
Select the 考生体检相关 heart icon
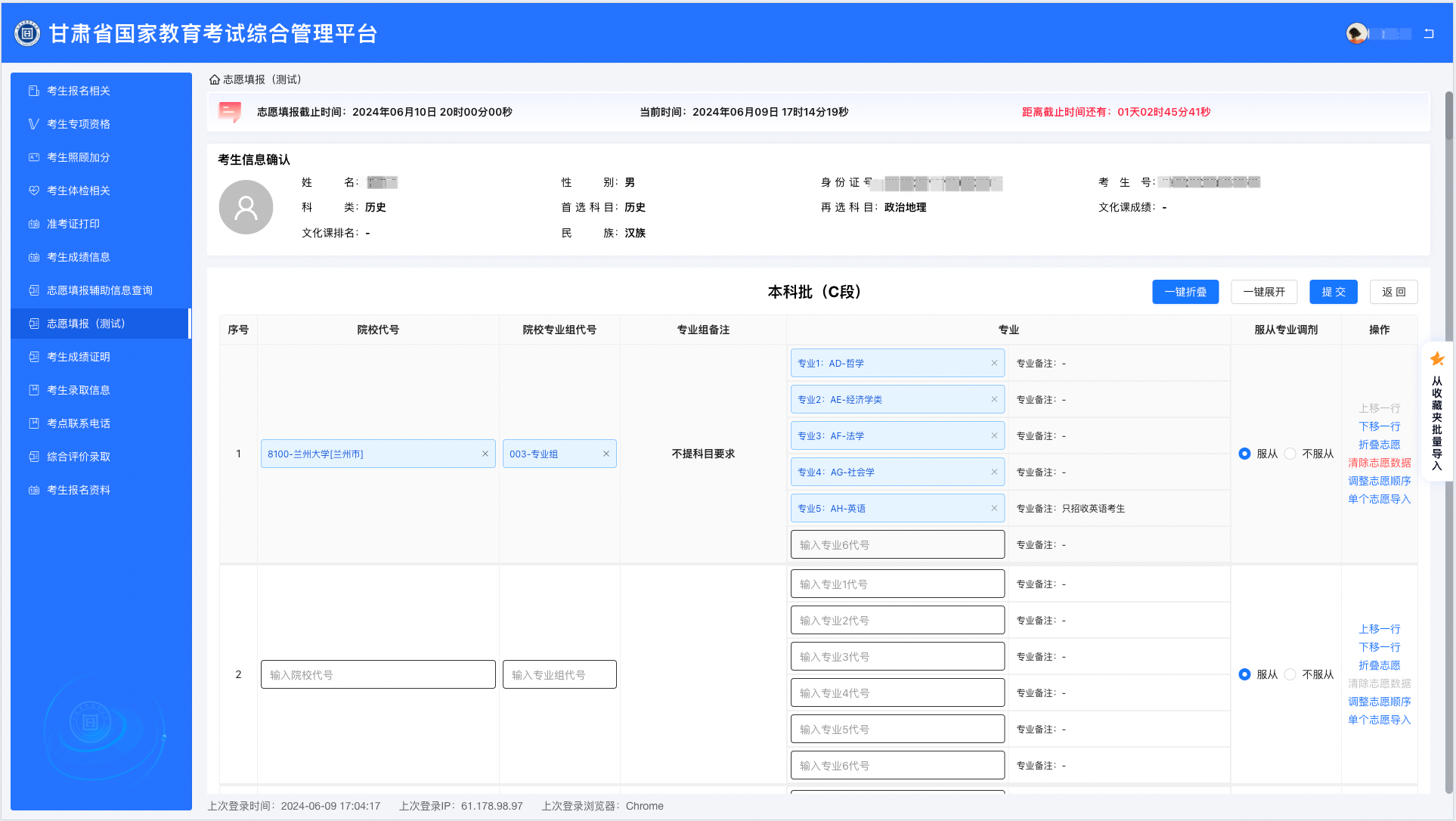click(33, 191)
